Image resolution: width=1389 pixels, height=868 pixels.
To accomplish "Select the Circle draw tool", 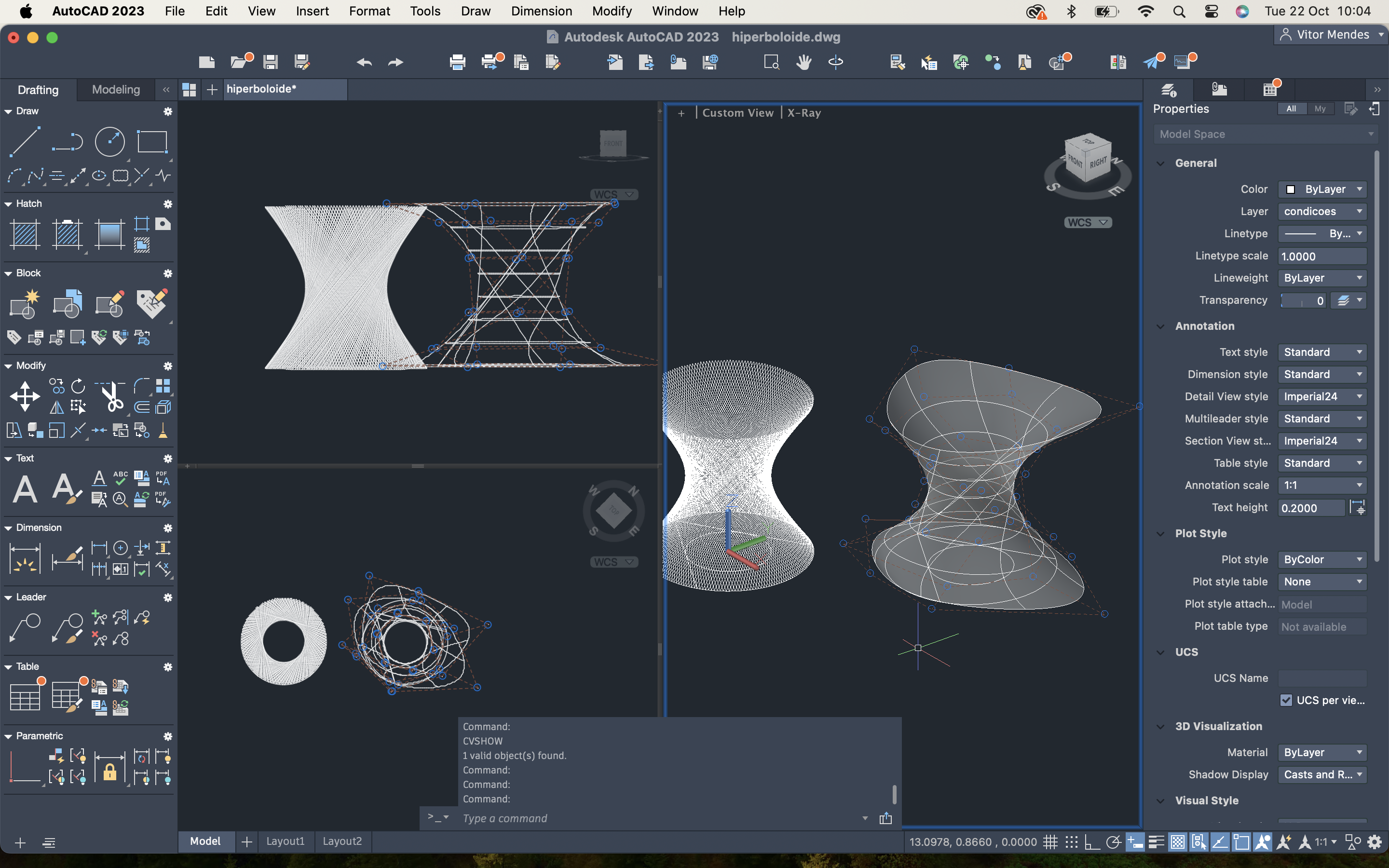I will [109, 142].
